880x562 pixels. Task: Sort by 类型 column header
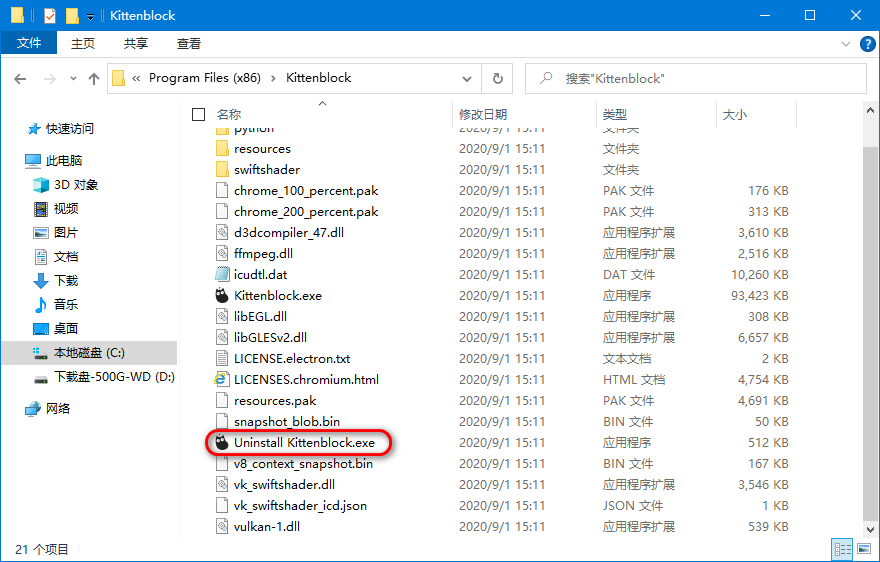pyautogui.click(x=615, y=115)
